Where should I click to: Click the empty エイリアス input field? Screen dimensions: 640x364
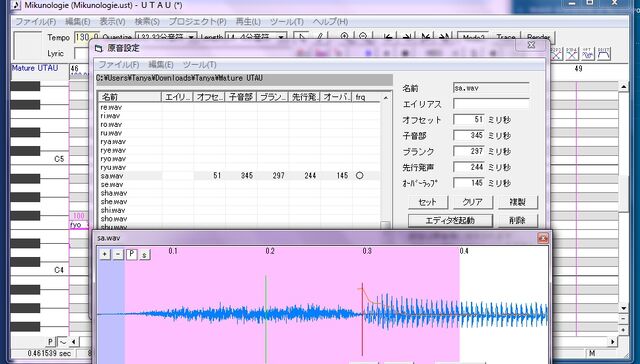(491, 104)
